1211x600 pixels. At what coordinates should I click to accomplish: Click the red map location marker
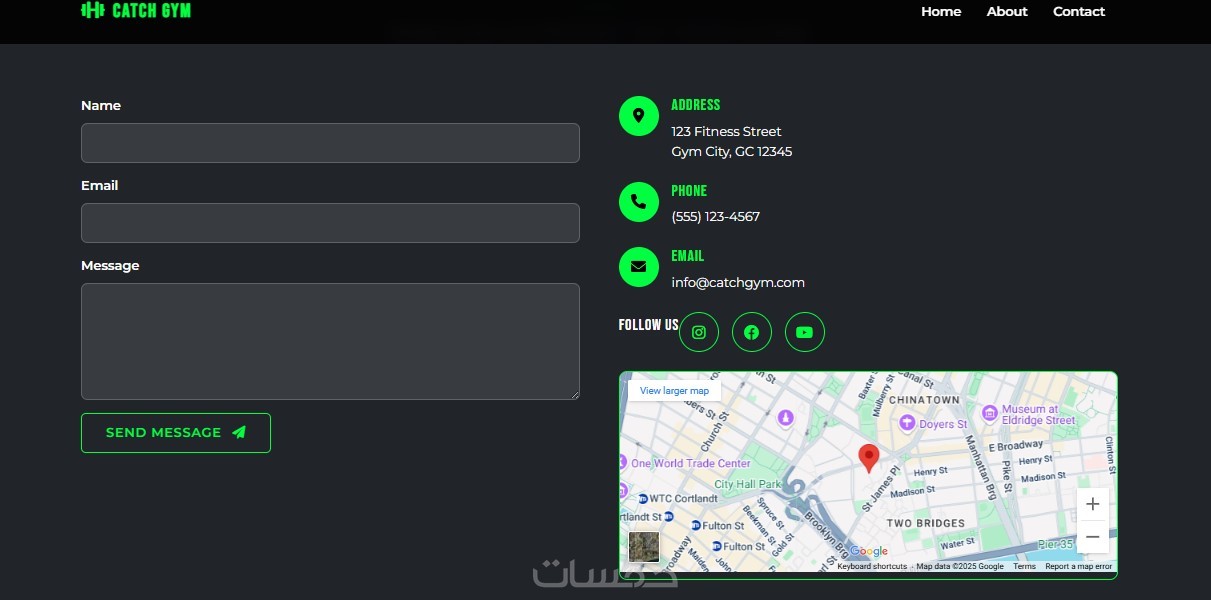tap(869, 458)
